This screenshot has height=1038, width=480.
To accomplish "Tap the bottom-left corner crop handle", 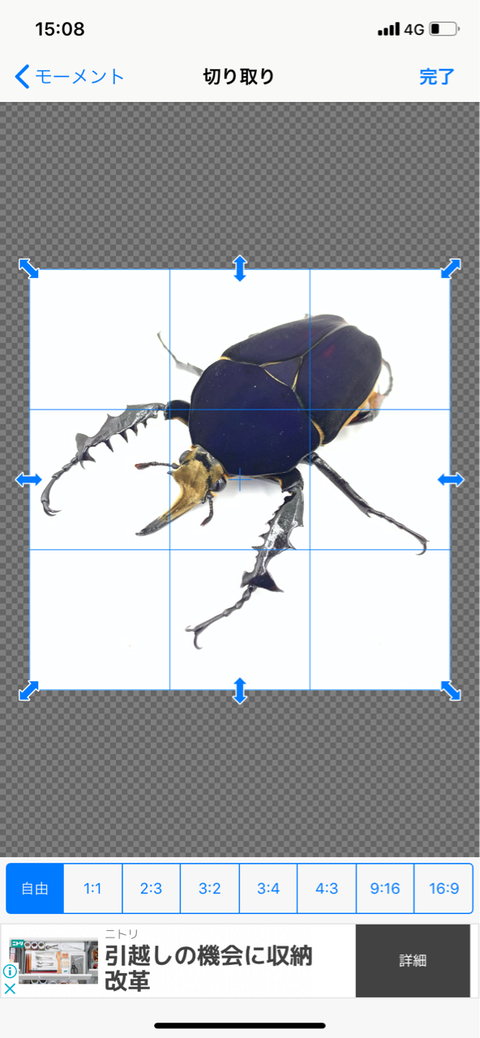I will (28, 690).
